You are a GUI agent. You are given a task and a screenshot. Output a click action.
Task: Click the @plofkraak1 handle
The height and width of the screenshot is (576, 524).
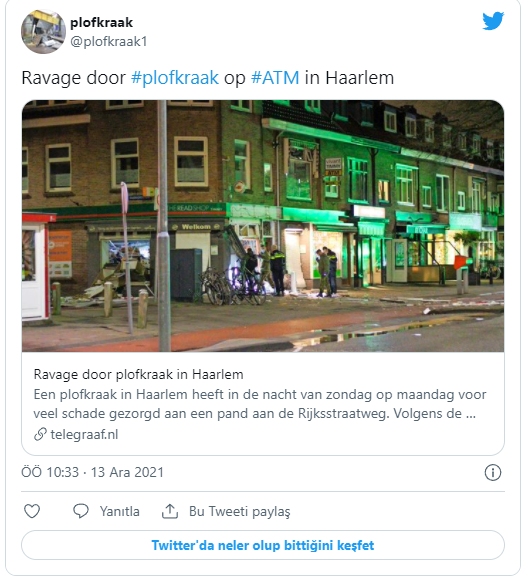109,42
